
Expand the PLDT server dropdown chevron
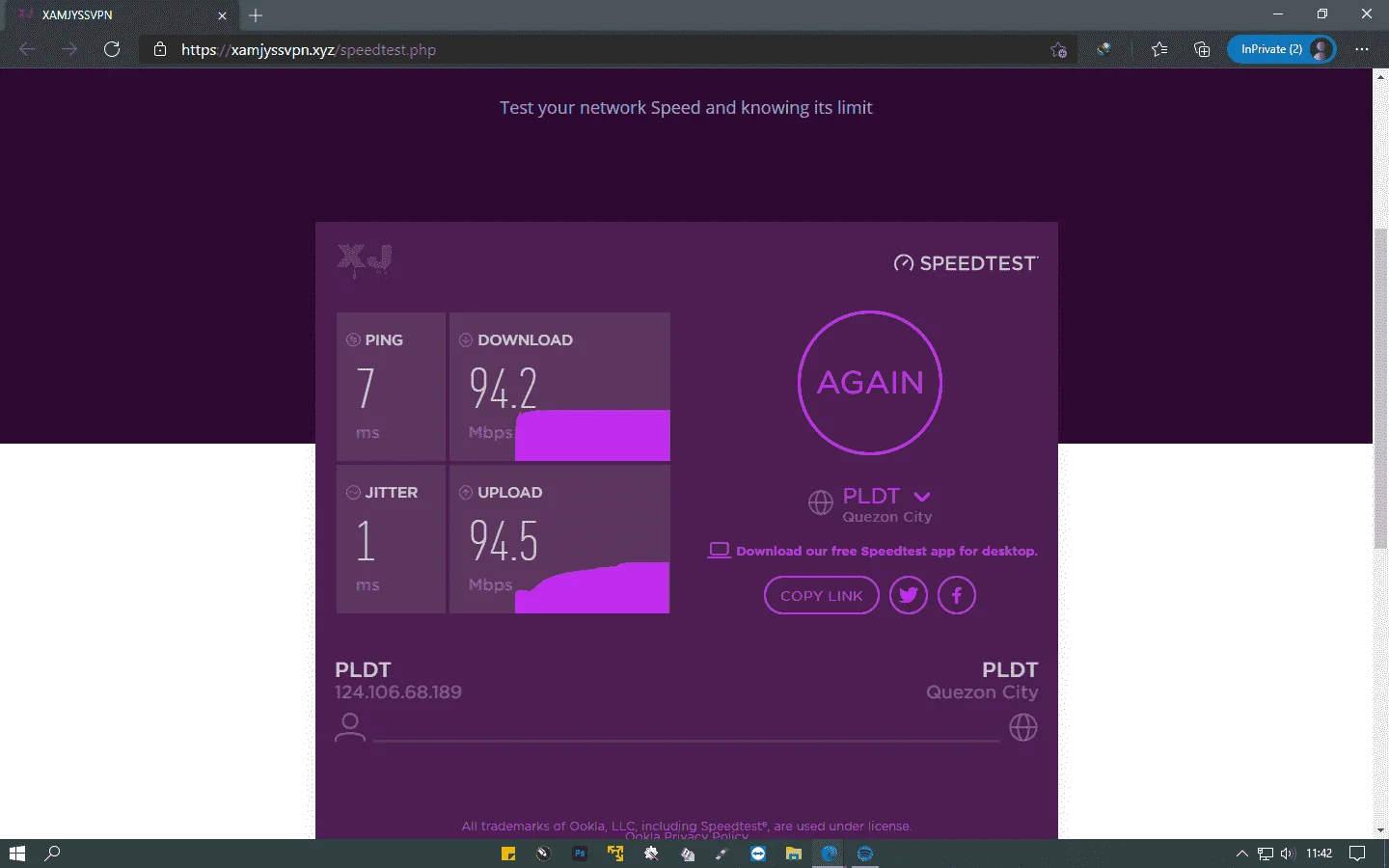click(x=922, y=497)
